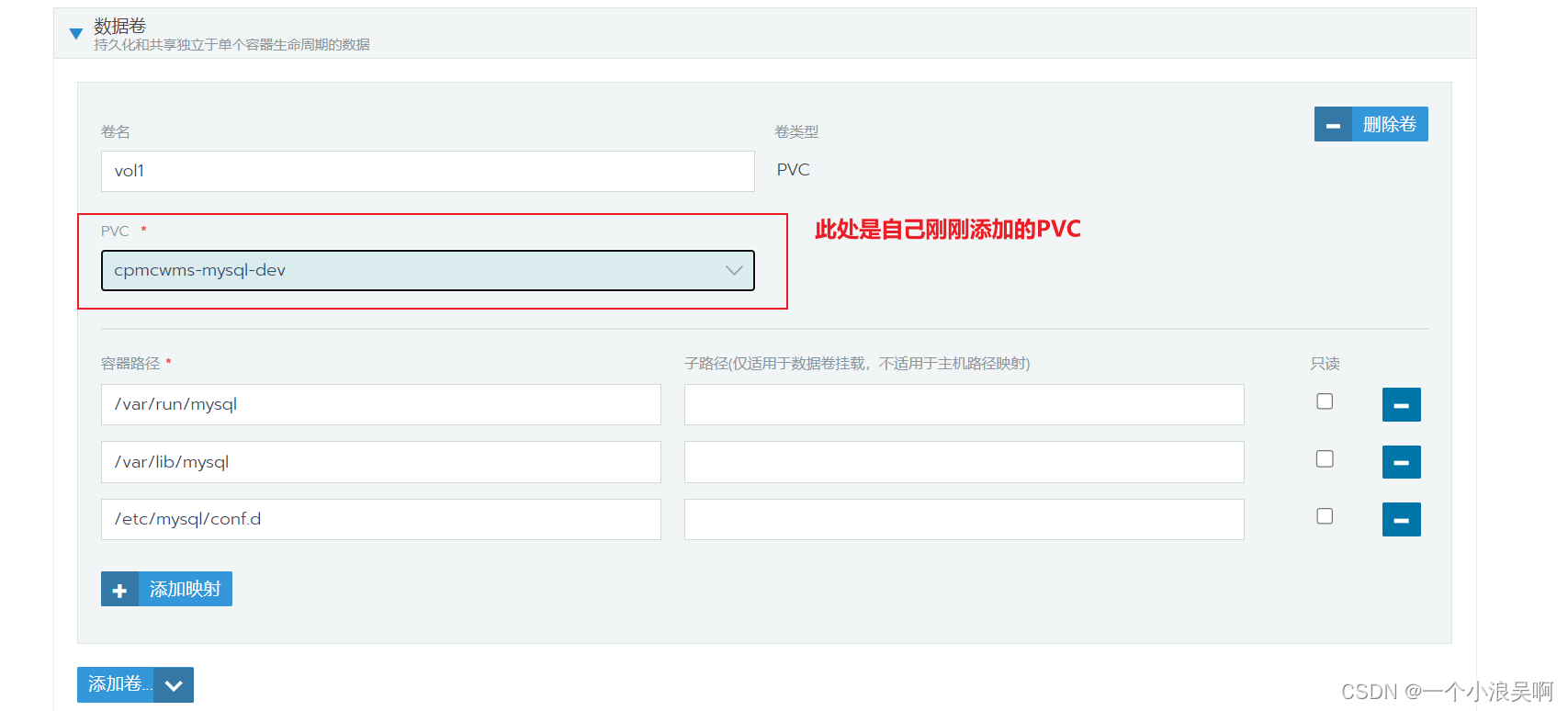Viewport: 1568px width, 711px height.
Task: Click the 添加映射 button
Action: click(166, 589)
